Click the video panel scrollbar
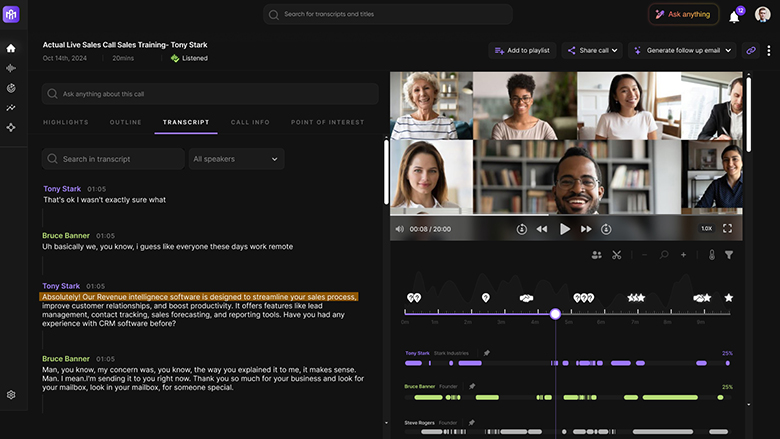 [748, 114]
